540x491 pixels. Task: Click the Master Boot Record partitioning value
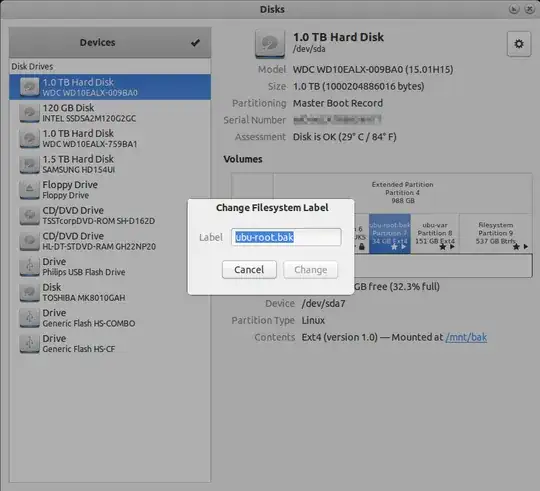click(x=338, y=103)
